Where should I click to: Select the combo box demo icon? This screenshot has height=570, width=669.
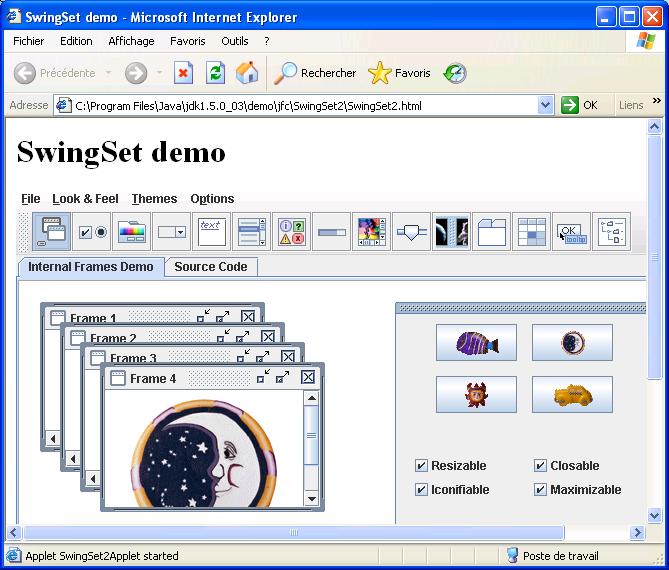[x=172, y=231]
